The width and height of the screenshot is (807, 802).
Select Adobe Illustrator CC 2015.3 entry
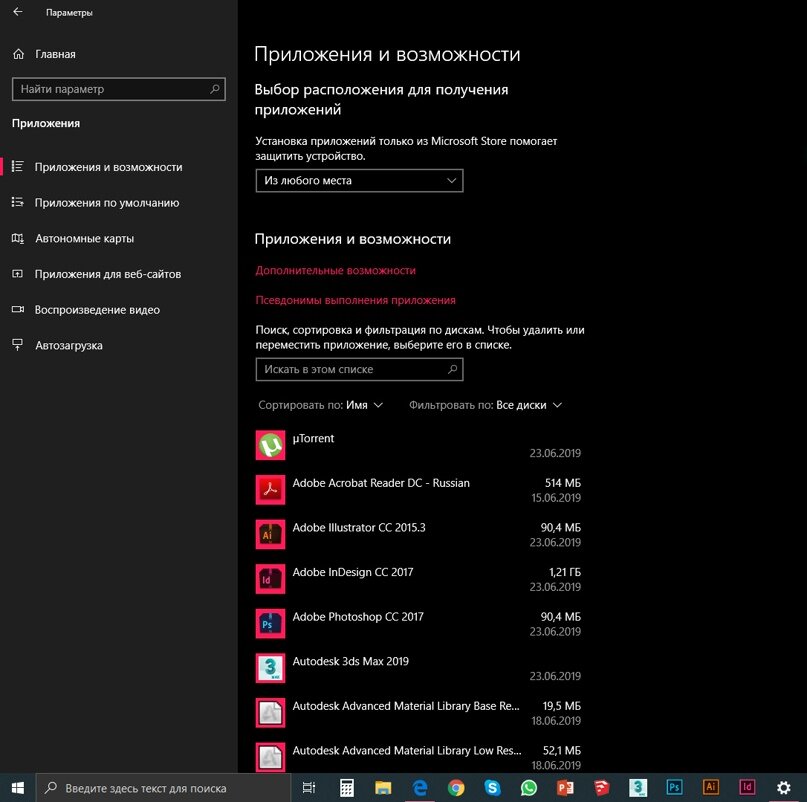pyautogui.click(x=359, y=528)
